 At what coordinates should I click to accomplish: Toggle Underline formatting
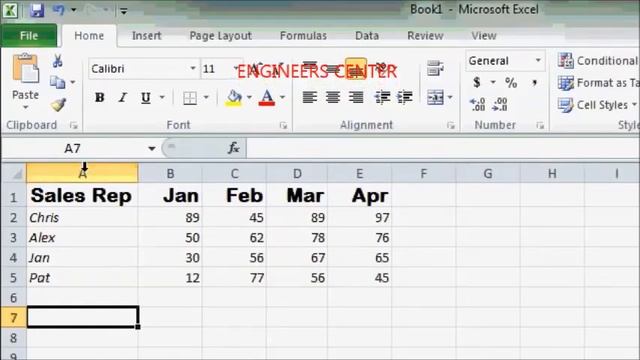click(x=146, y=98)
